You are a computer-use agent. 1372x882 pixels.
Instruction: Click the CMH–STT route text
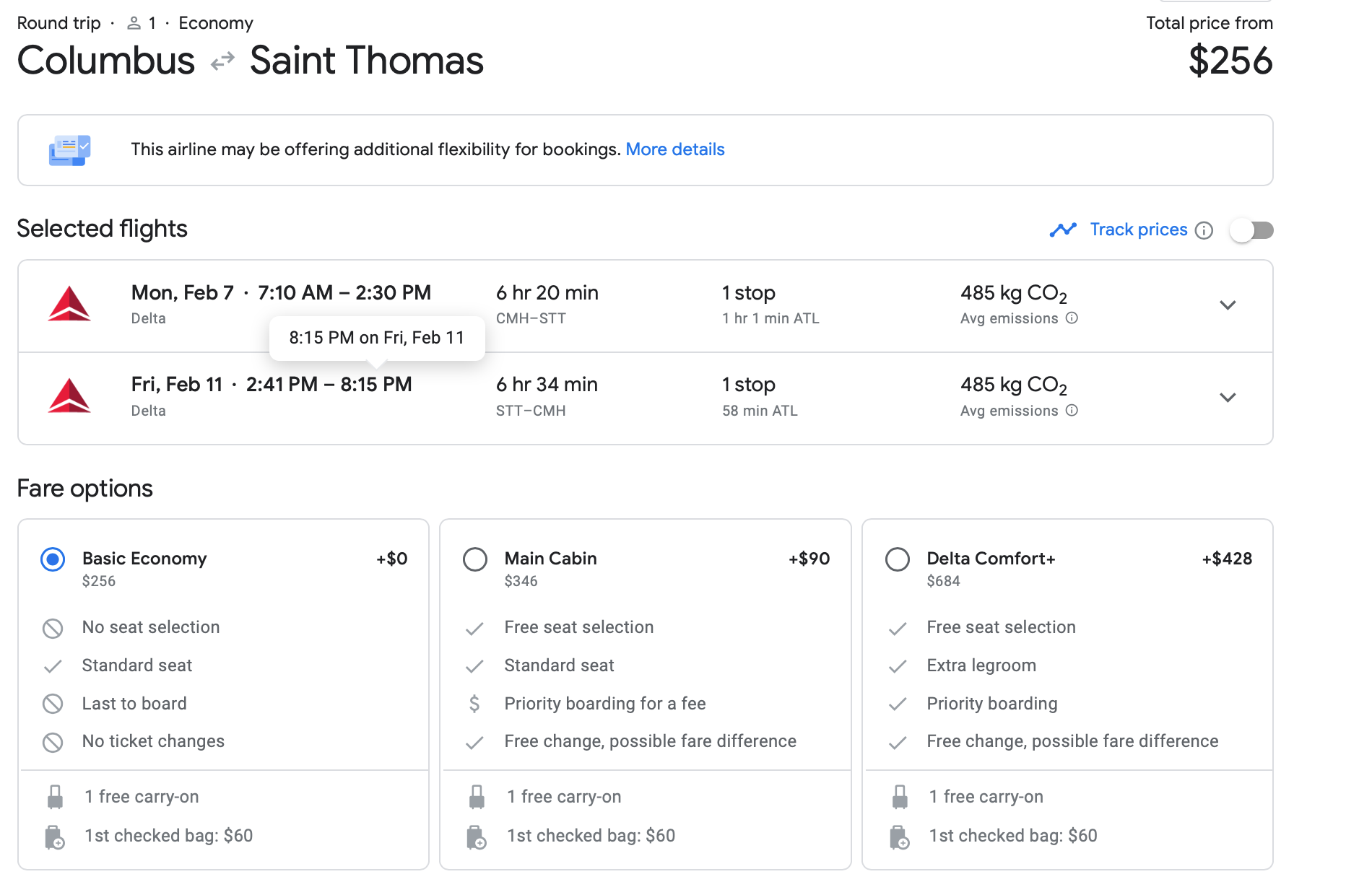[531, 318]
